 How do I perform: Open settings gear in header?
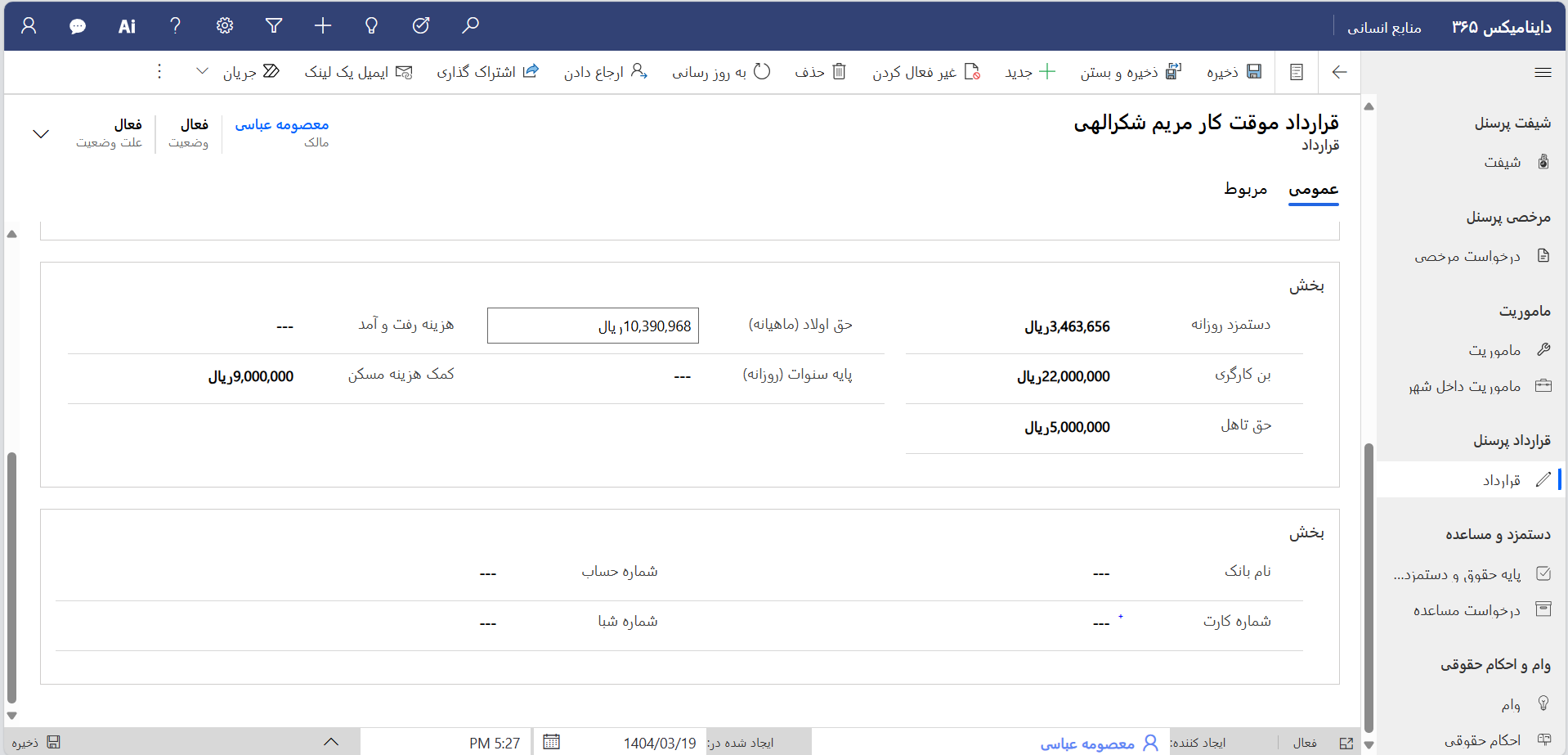tap(225, 26)
